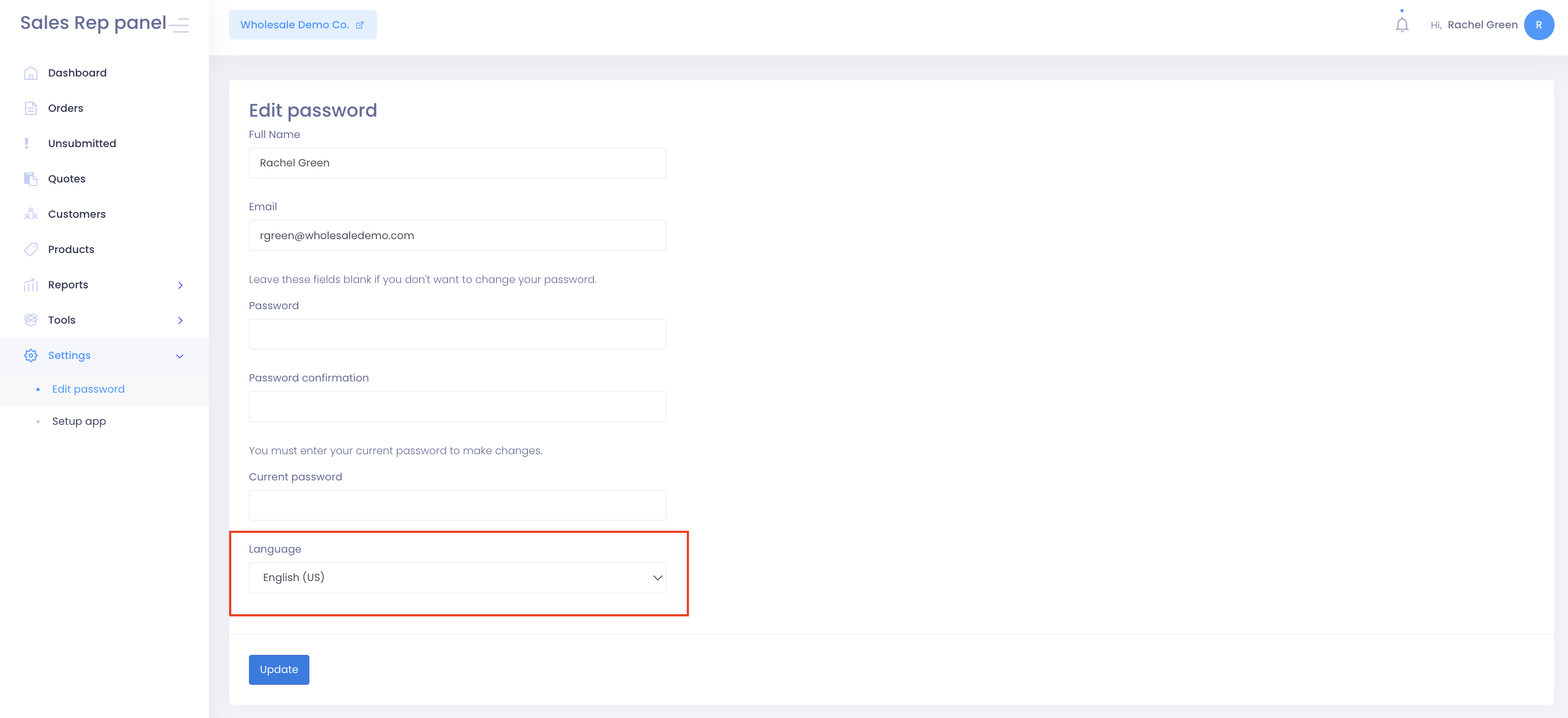
Task: Expand the Reports submenu chevron
Action: (x=180, y=285)
